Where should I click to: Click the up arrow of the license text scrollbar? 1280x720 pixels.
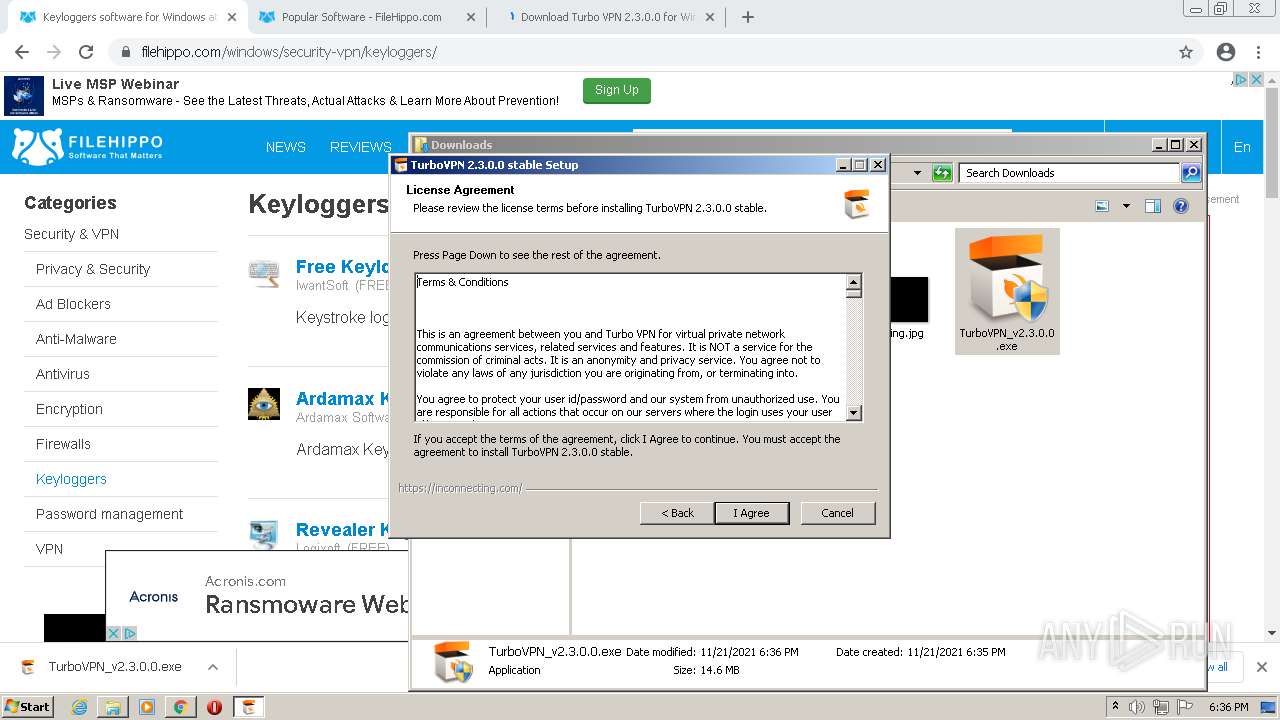click(x=853, y=282)
